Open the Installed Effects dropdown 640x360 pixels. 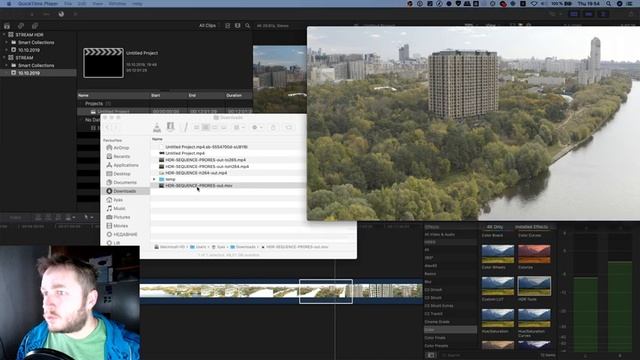(534, 227)
